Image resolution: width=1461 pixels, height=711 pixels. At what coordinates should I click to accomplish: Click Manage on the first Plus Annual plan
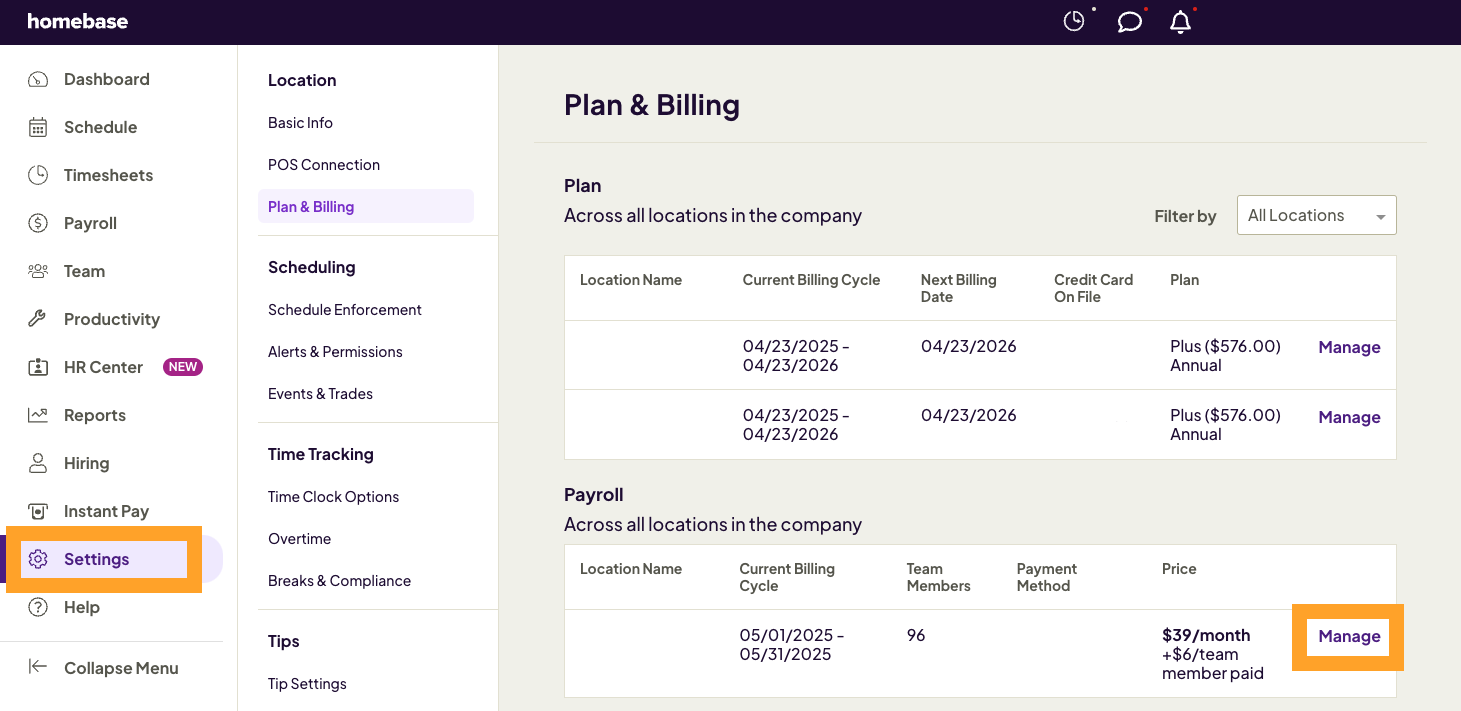(x=1348, y=347)
